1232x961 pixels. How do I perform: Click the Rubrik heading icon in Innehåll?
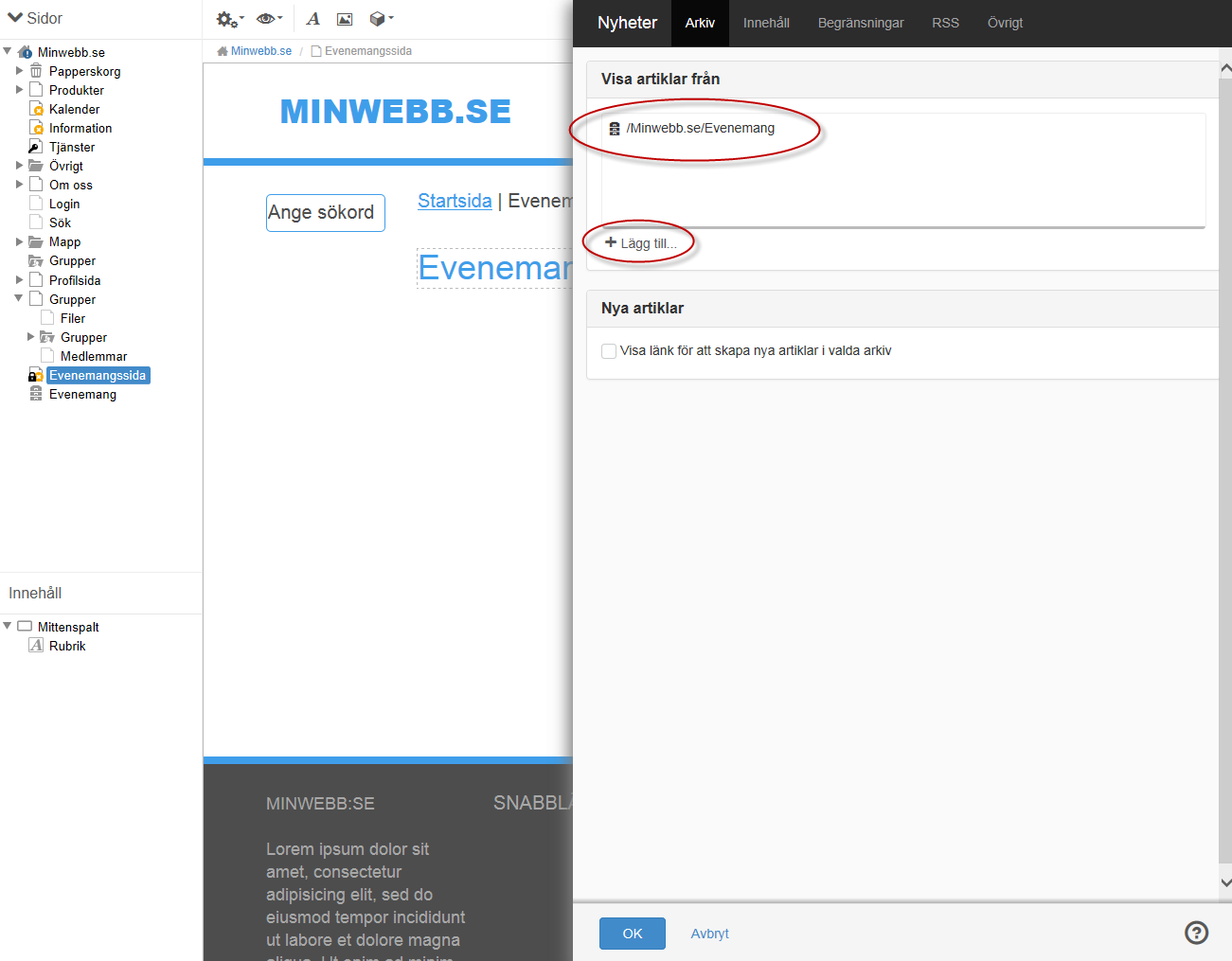click(36, 646)
